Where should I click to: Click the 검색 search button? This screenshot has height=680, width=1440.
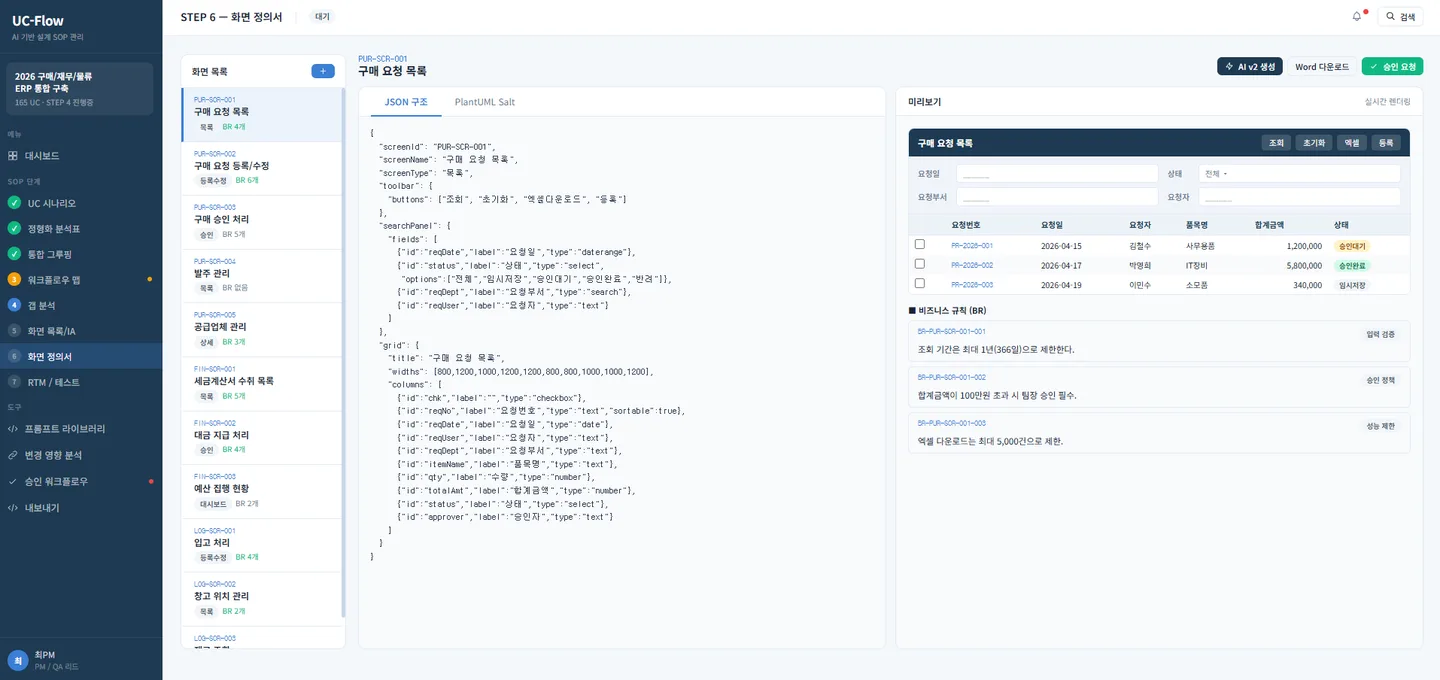click(1400, 16)
